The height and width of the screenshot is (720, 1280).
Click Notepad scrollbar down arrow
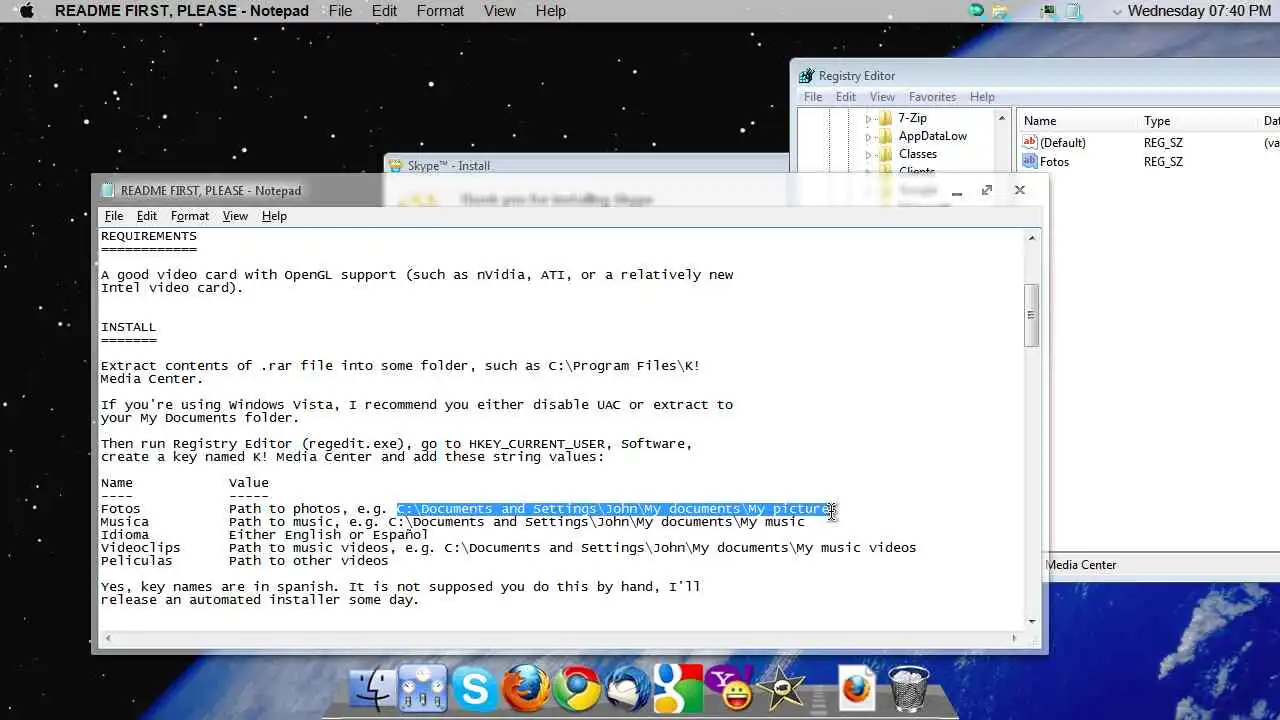pos(1032,621)
